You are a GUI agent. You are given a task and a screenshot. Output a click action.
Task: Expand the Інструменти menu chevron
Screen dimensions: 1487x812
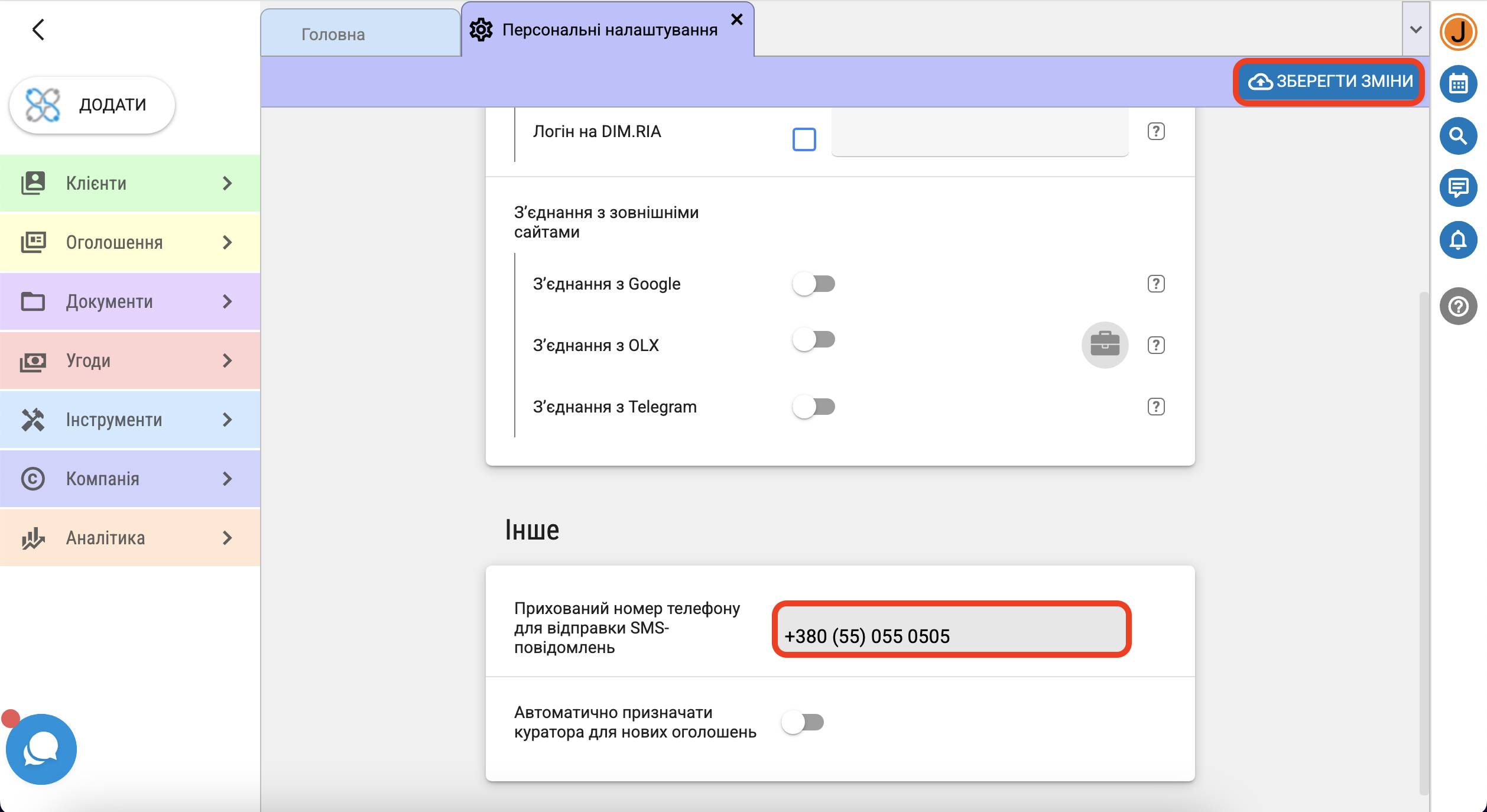[227, 420]
